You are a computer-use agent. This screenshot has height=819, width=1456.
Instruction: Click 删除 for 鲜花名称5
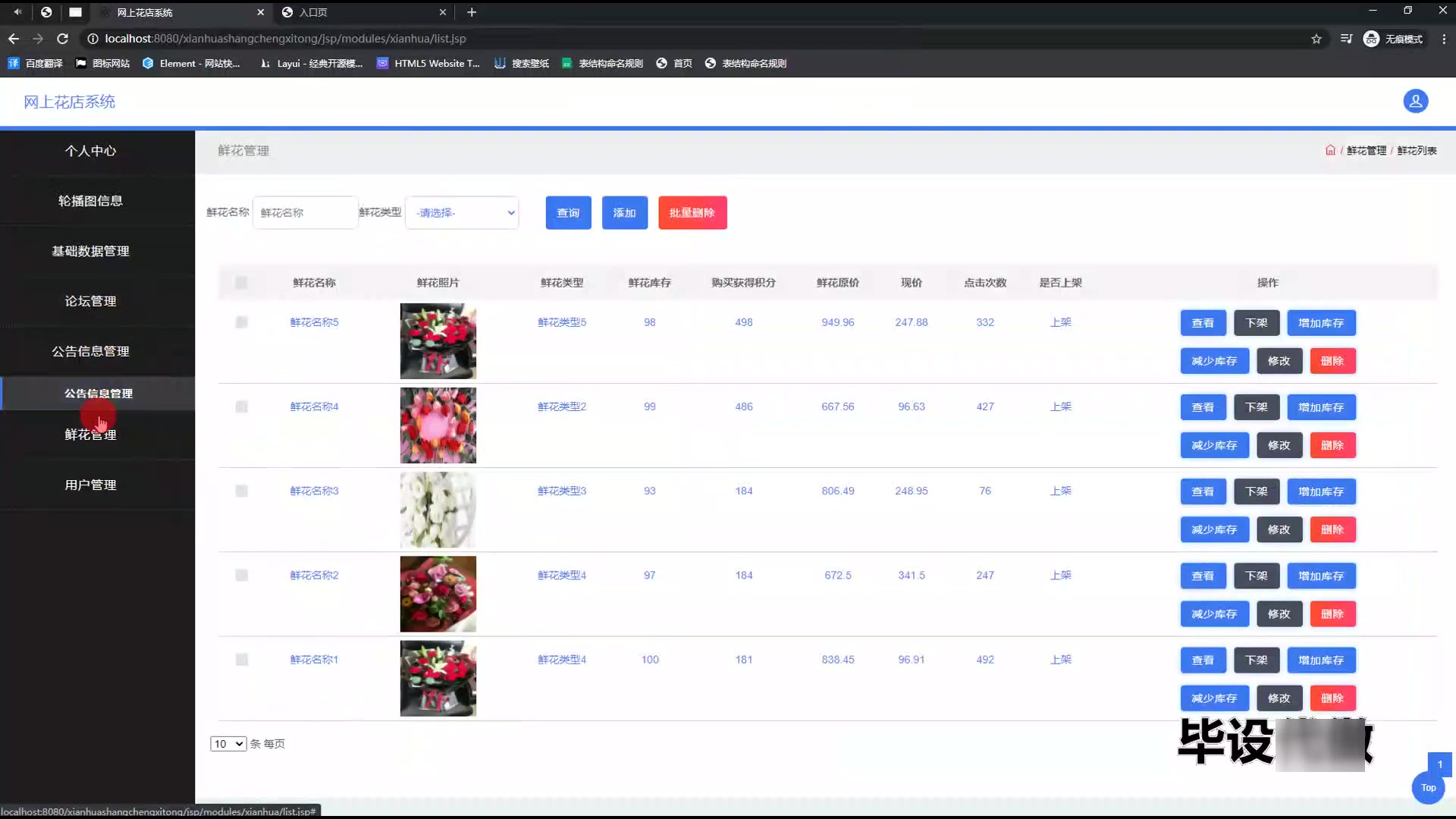click(x=1332, y=361)
